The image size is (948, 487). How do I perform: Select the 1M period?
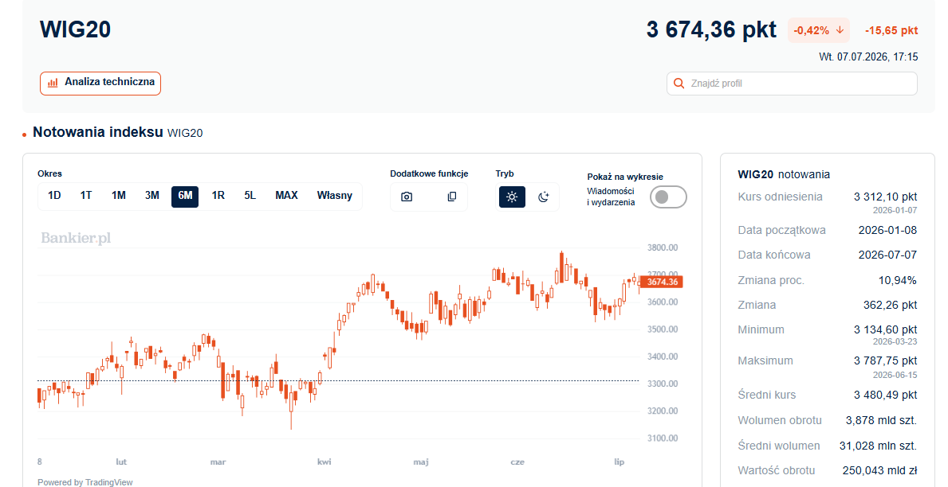(x=118, y=196)
